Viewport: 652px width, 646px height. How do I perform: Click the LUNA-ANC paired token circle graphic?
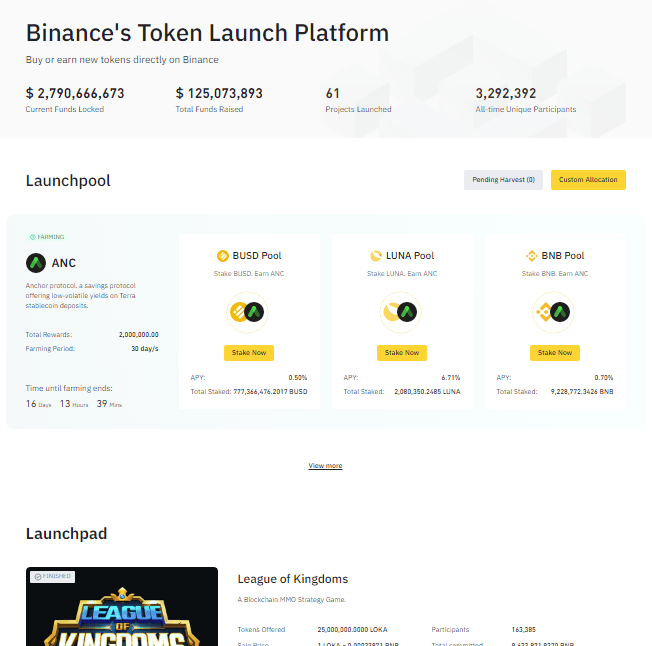(x=400, y=312)
